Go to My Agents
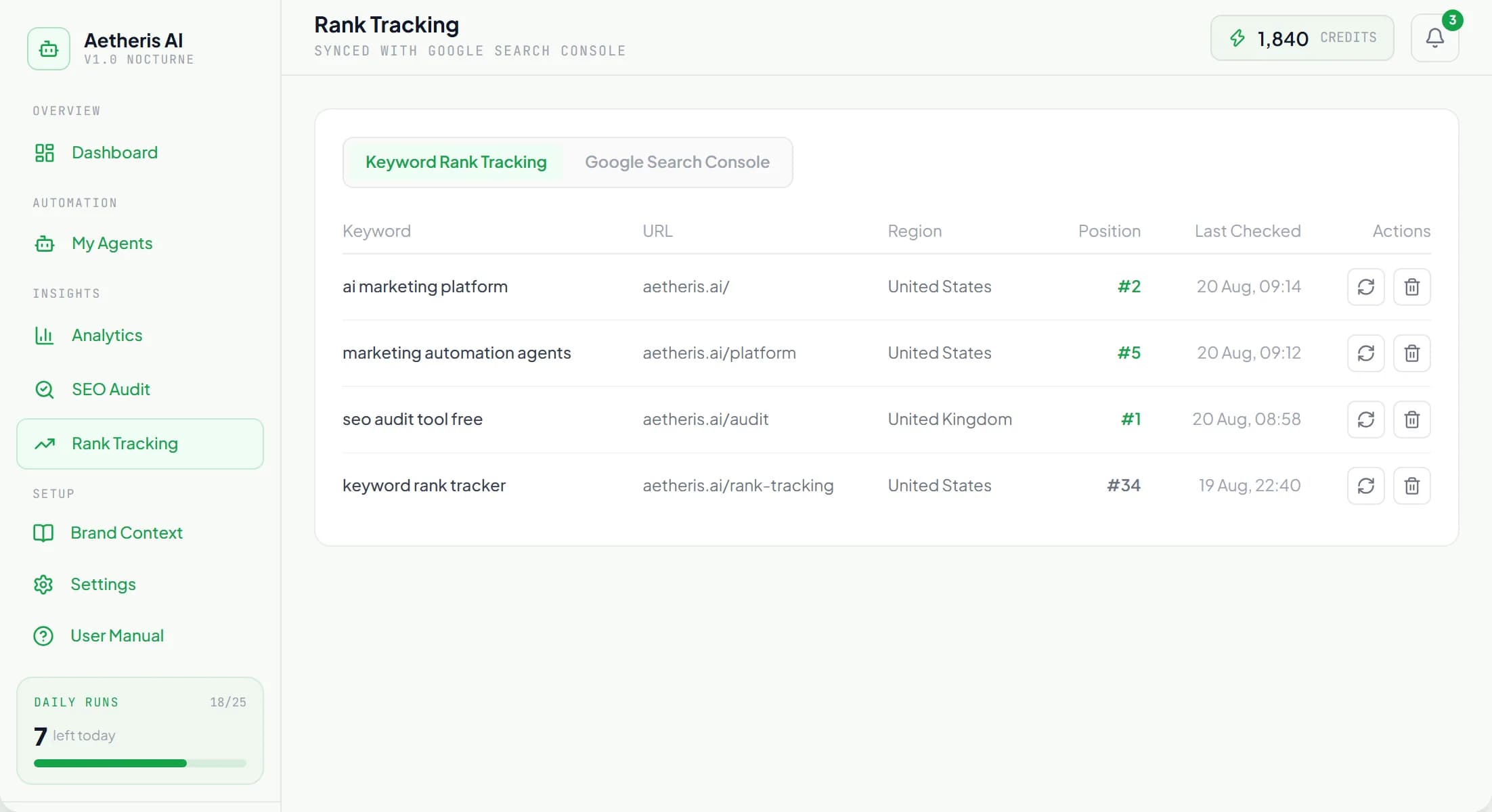Viewport: 1492px width, 812px height. 140,244
